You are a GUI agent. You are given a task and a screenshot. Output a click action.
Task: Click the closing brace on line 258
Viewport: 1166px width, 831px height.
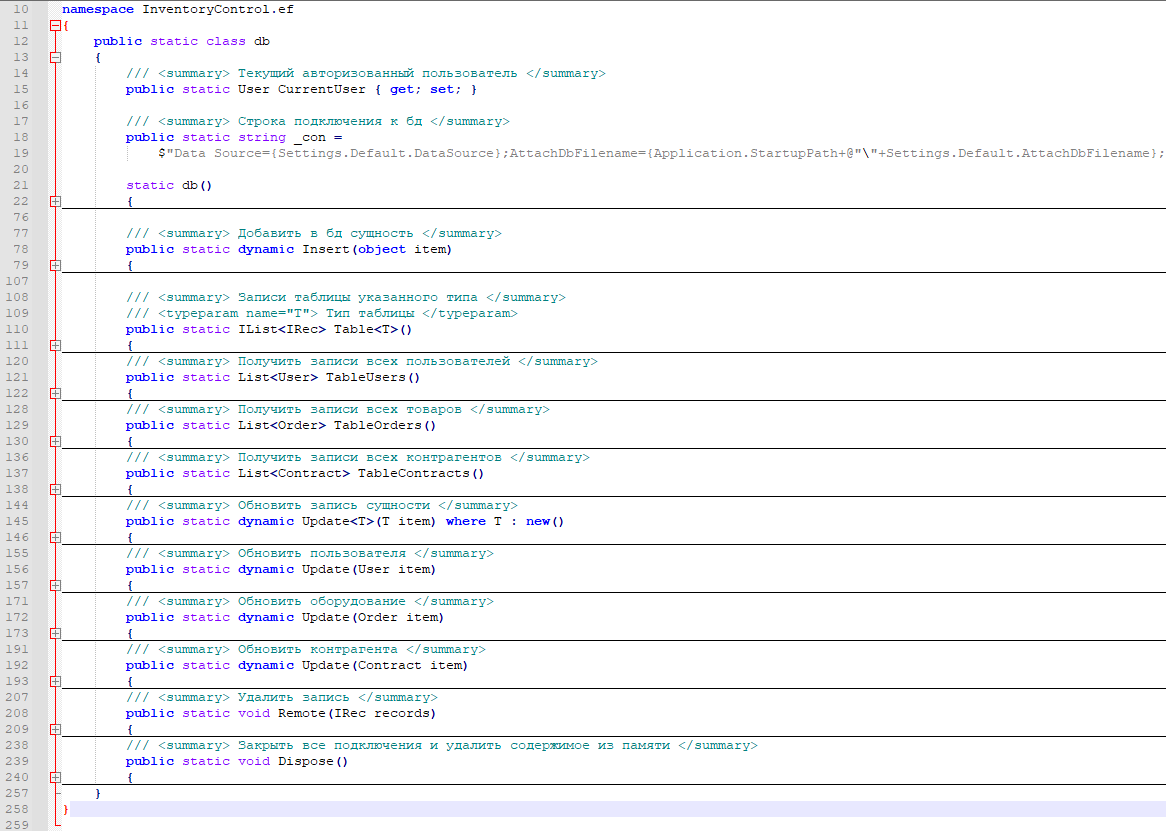click(x=66, y=809)
